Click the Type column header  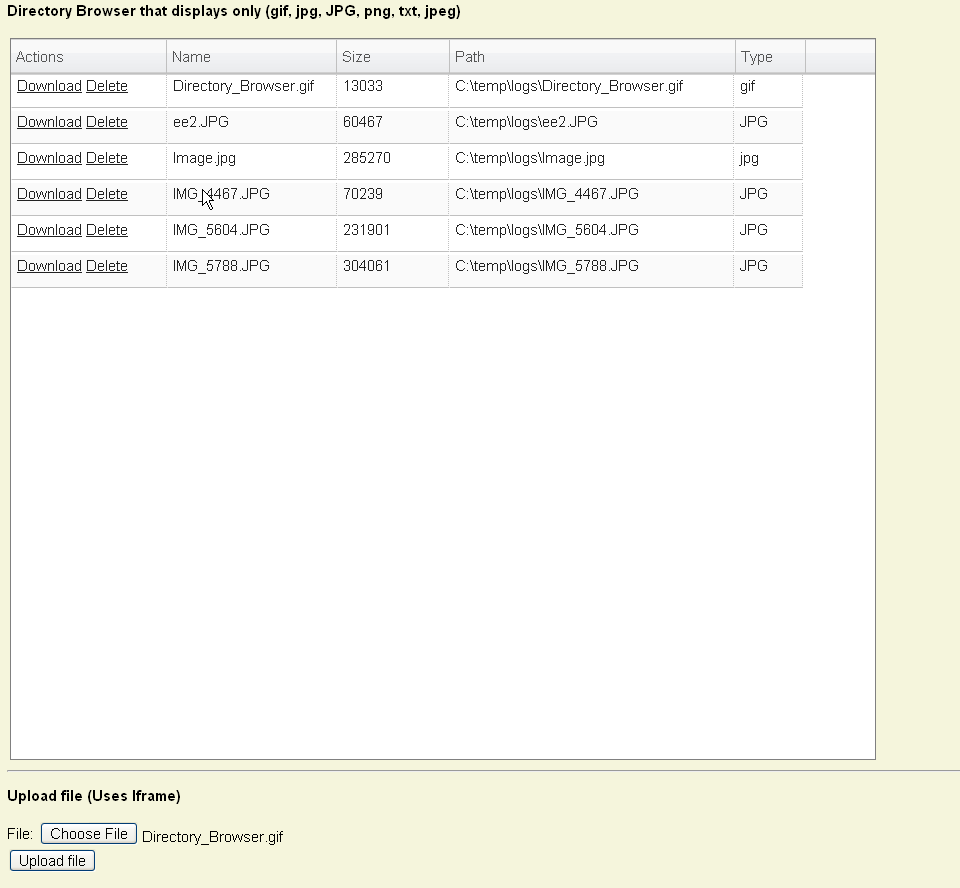pyautogui.click(x=756, y=57)
